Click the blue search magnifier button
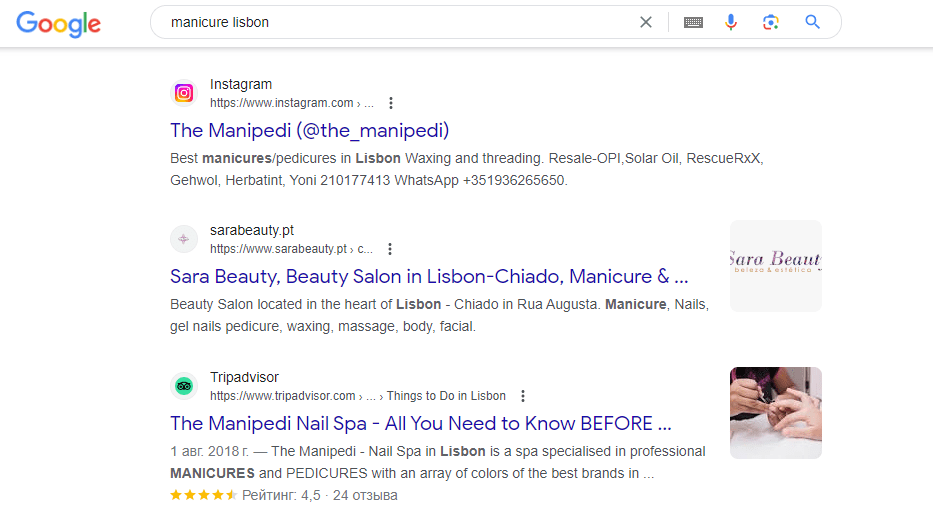Image resolution: width=933 pixels, height=524 pixels. click(x=812, y=22)
